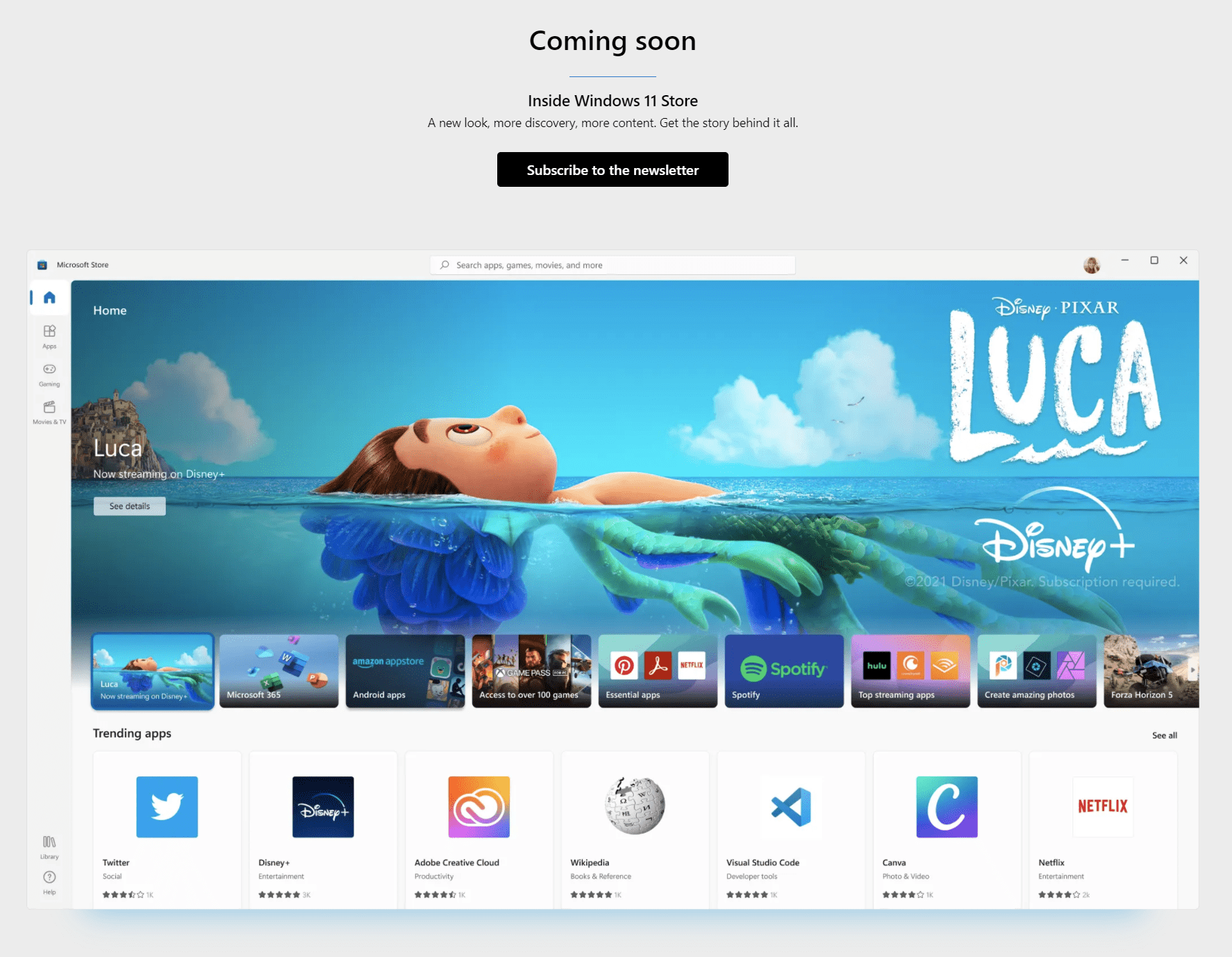Open the user profile avatar
Viewport: 1232px width, 957px height.
pos(1092,265)
